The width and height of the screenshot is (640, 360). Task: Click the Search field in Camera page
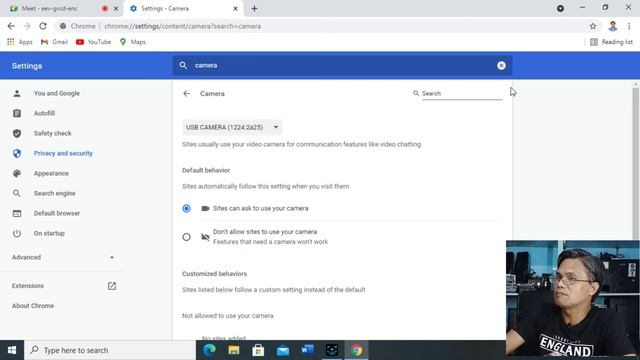click(462, 93)
